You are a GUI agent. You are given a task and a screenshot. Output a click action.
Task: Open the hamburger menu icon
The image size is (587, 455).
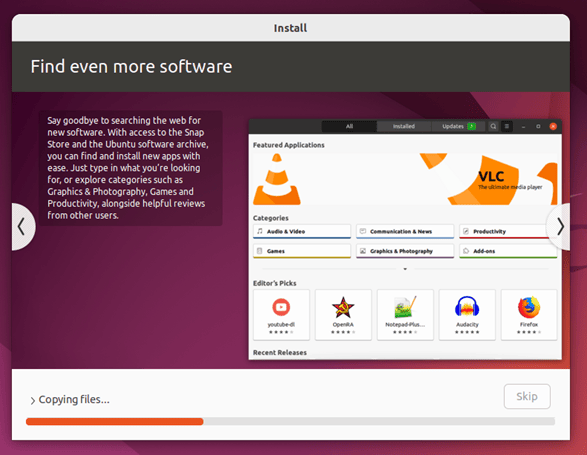coord(507,127)
